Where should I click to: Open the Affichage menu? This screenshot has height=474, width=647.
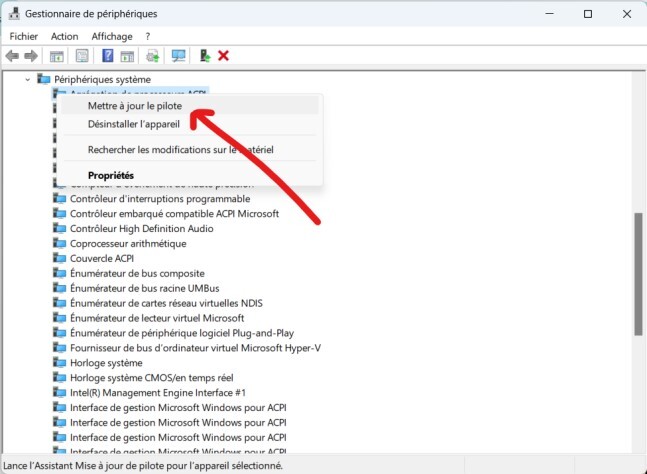point(111,36)
